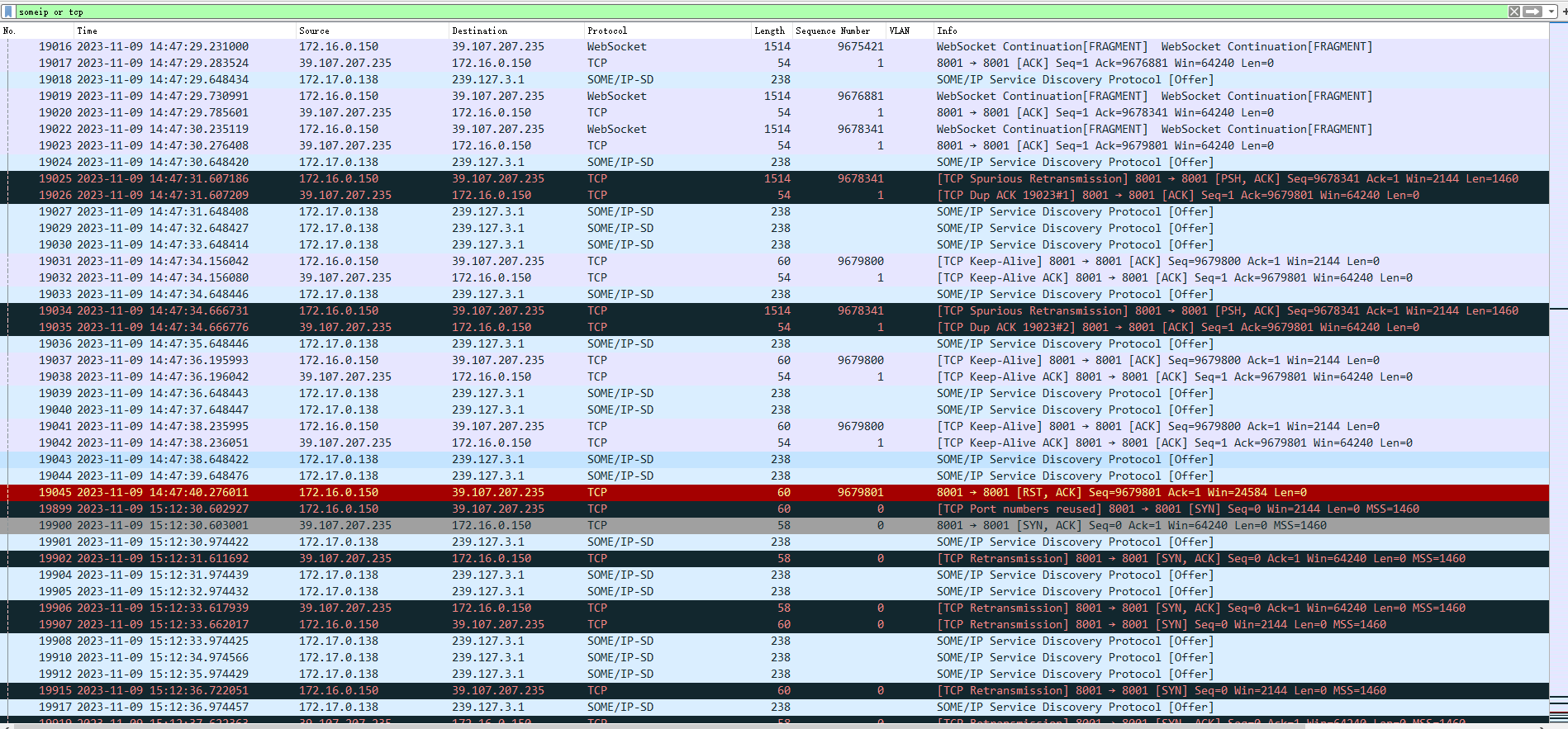Select packet 19915 TCP Retransmission SYN row
The image size is (1568, 729).
(775, 691)
